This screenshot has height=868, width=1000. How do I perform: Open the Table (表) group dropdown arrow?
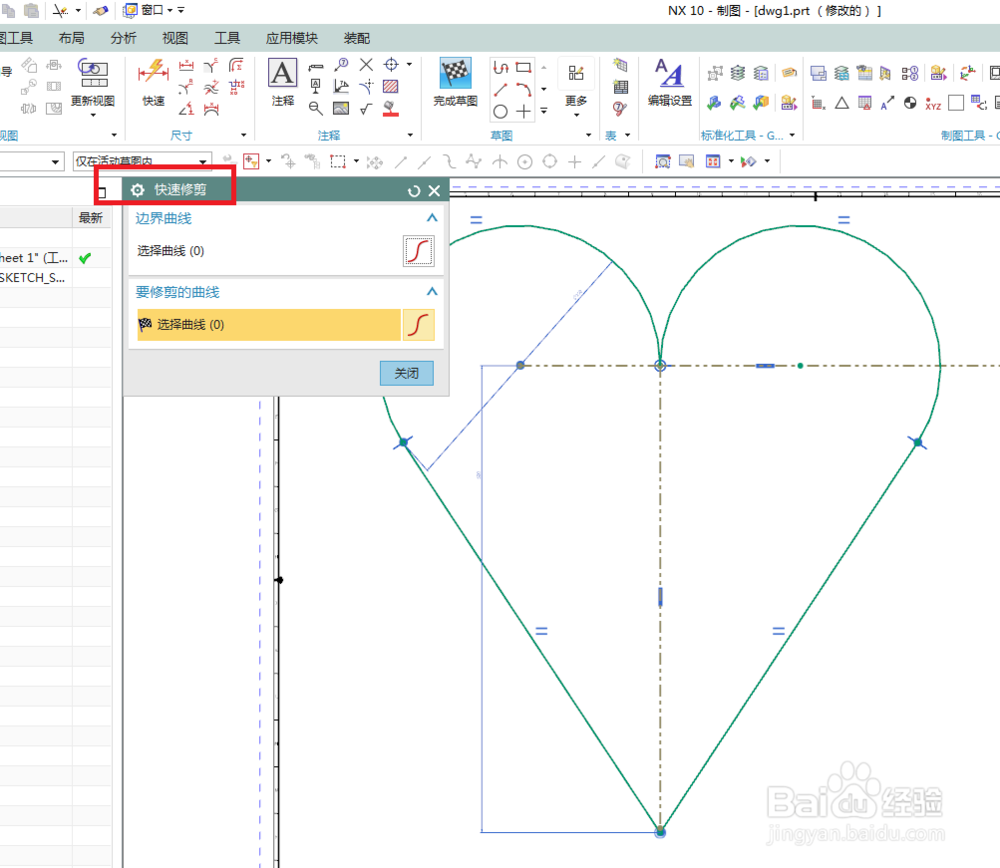628,135
